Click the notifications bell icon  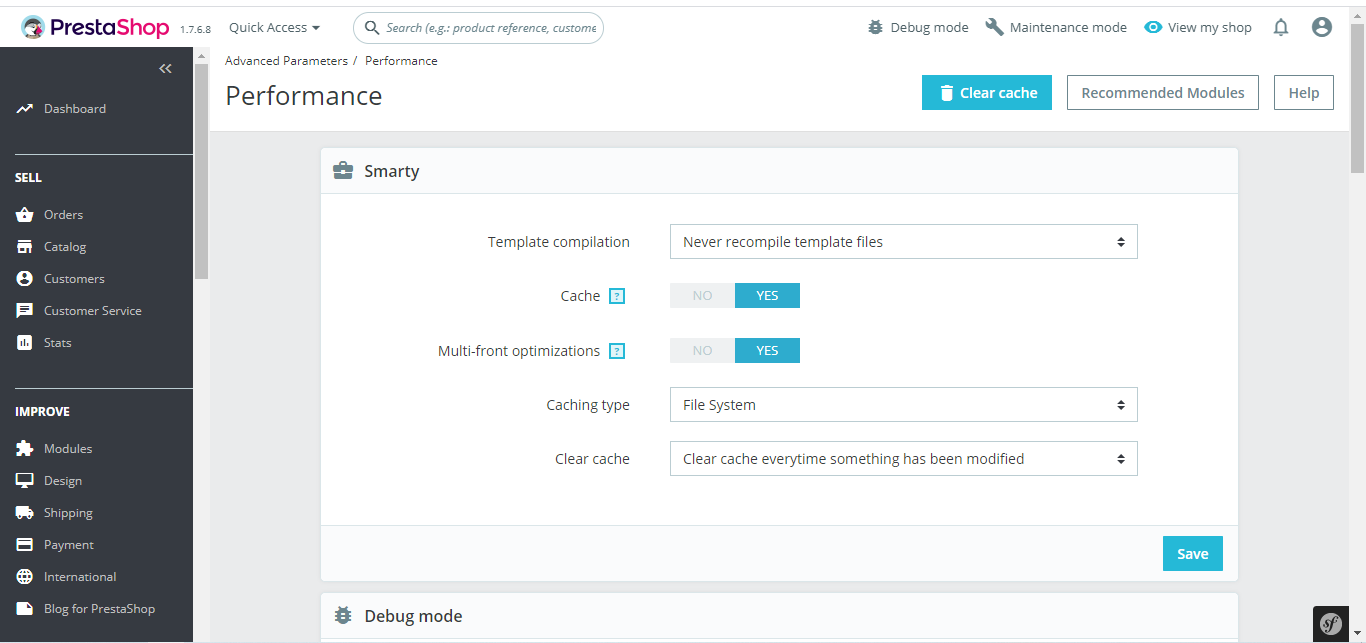(x=1281, y=28)
